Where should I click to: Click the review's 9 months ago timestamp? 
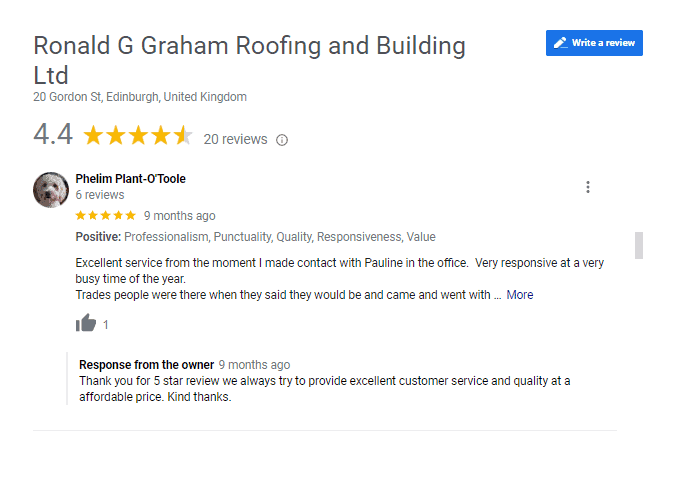[180, 216]
